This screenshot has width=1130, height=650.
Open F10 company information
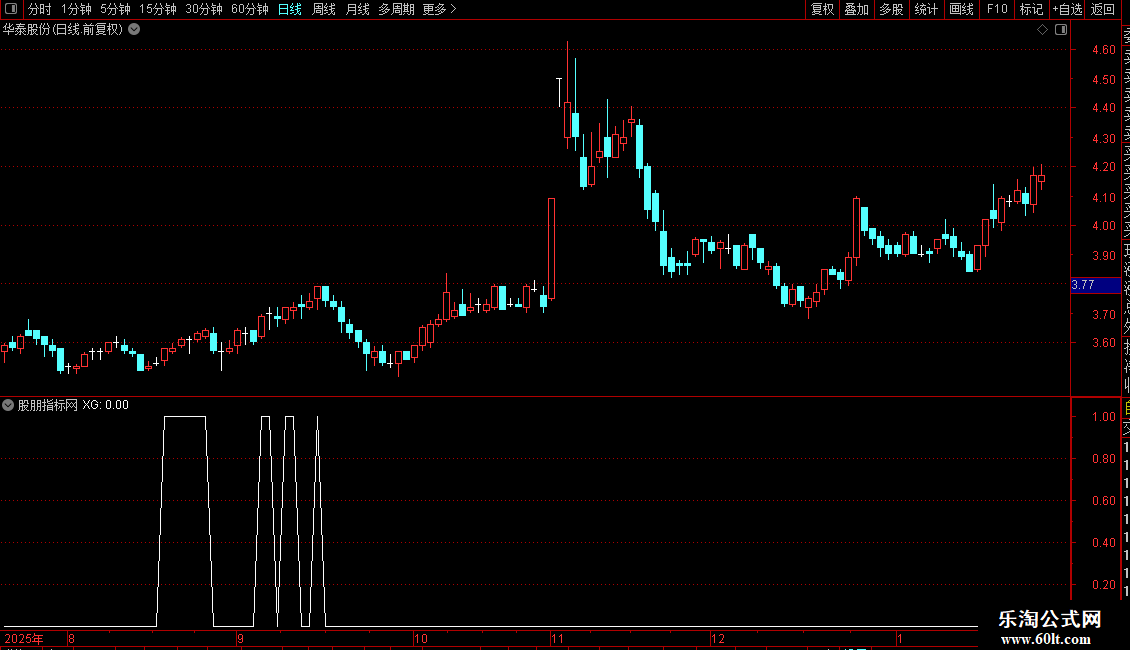997,9
